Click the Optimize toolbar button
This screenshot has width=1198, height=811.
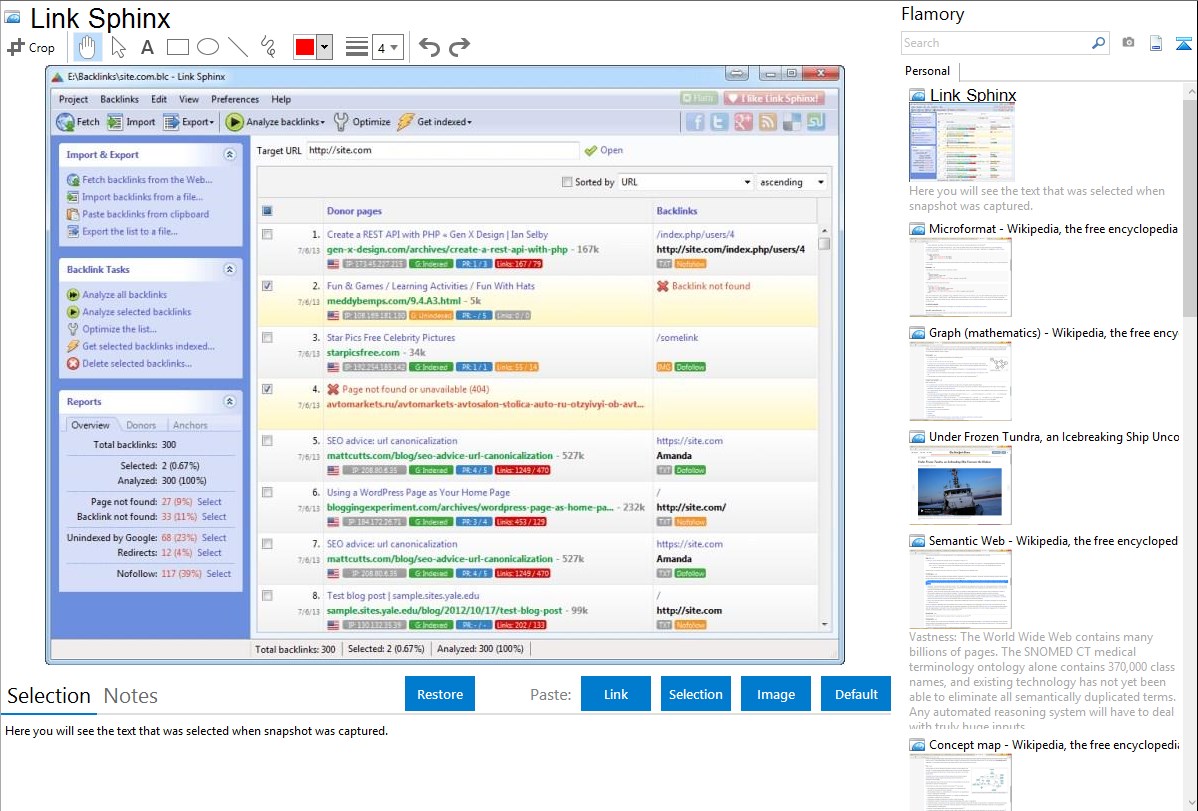point(362,122)
